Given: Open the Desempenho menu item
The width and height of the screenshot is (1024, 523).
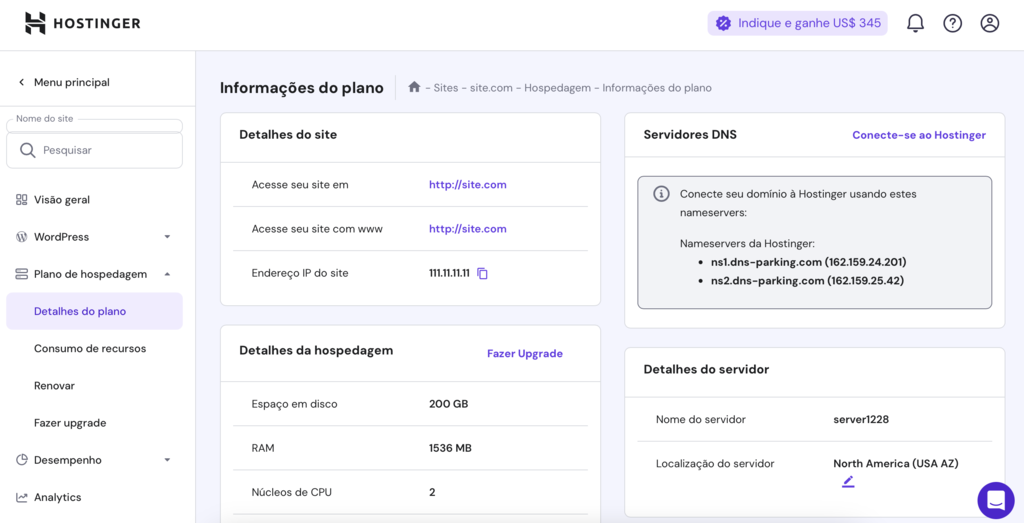Looking at the screenshot, I should (x=68, y=460).
